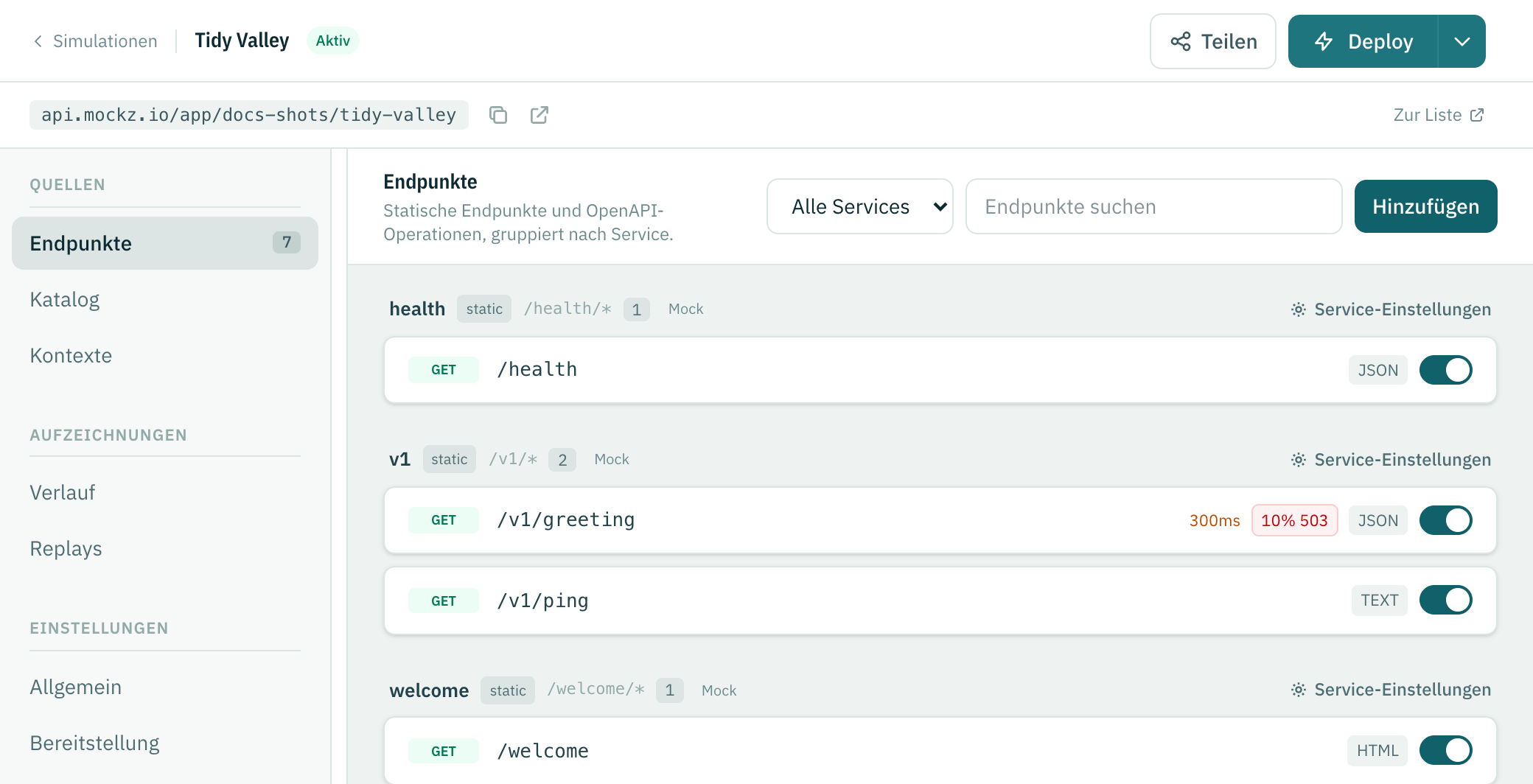Click the JSON badge on the /health row
Screen dimensions: 1533x784
pyautogui.click(x=1378, y=370)
